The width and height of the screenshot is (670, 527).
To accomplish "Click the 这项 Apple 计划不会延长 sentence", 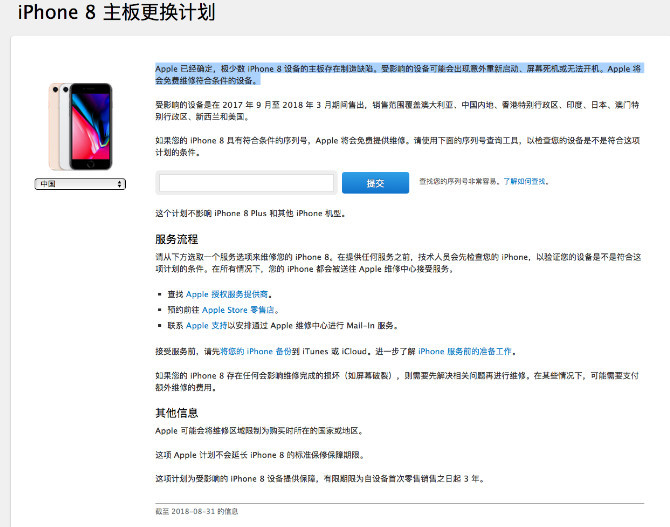I will 260,455.
